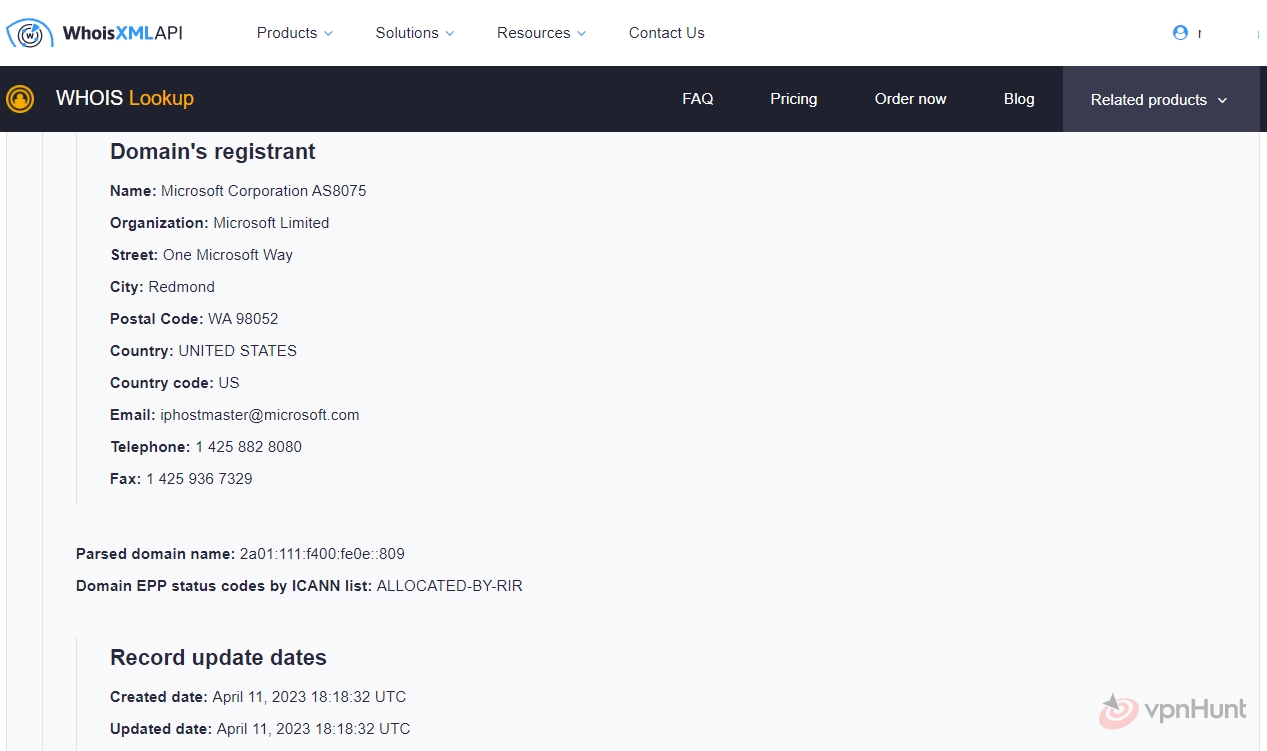Select the name Microsoft Corporation AS8075

(x=264, y=191)
